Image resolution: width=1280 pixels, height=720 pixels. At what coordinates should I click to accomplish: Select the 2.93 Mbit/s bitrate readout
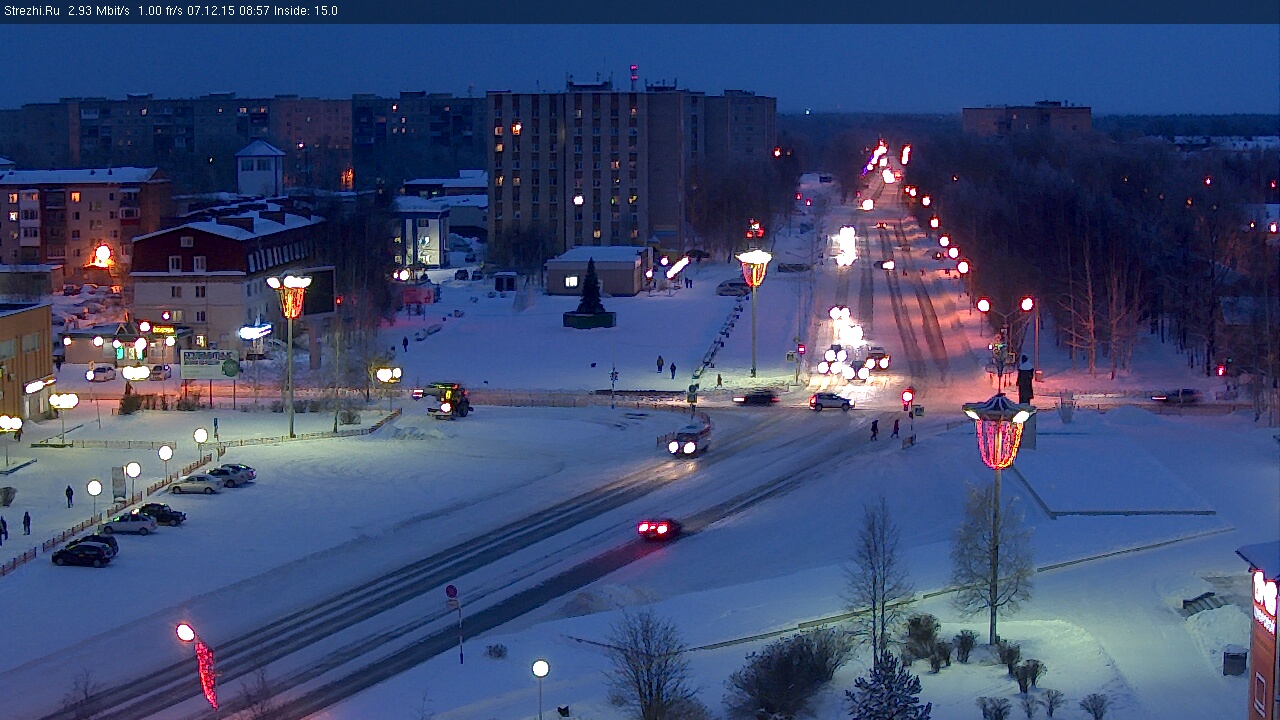click(x=99, y=11)
